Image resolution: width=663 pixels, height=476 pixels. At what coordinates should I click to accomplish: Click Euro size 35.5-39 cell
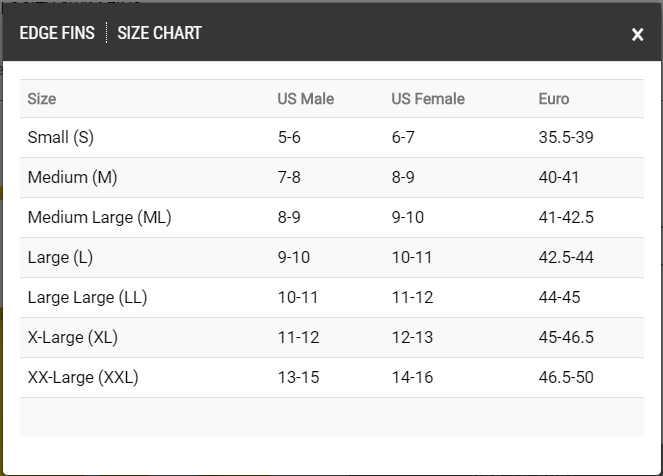tap(566, 137)
